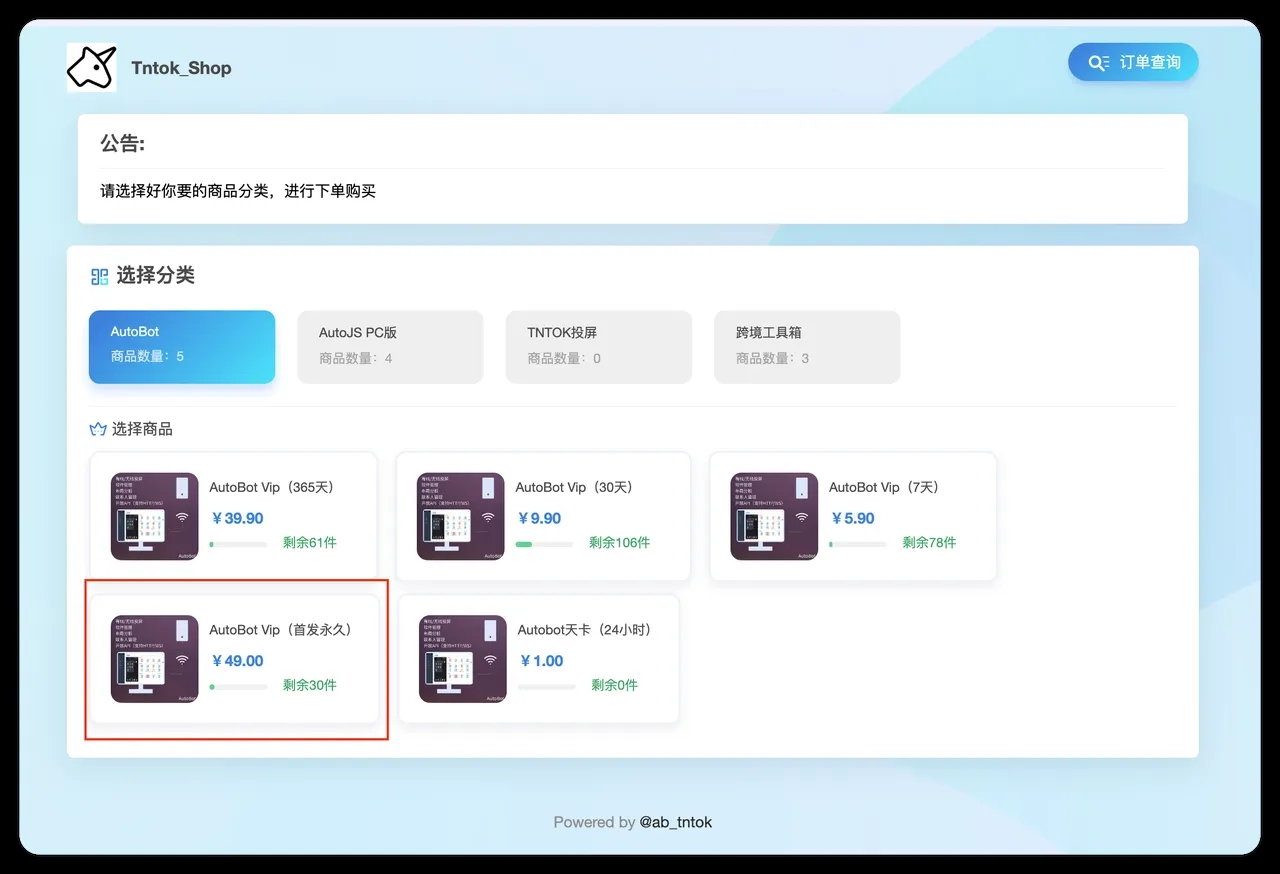The width and height of the screenshot is (1280, 874).
Task: Switch to AutoJS PC版 category
Action: click(x=390, y=346)
